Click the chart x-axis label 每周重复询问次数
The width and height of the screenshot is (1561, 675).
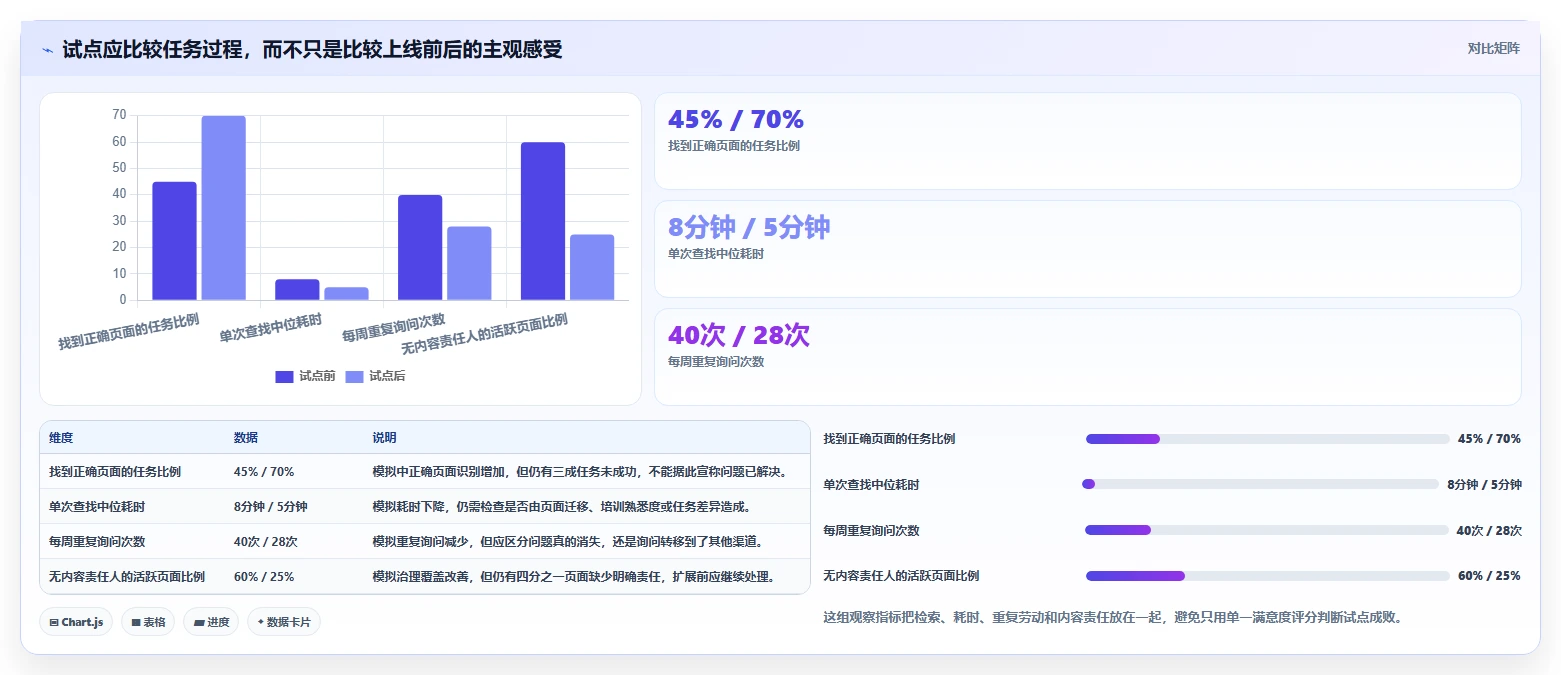pyautogui.click(x=394, y=327)
